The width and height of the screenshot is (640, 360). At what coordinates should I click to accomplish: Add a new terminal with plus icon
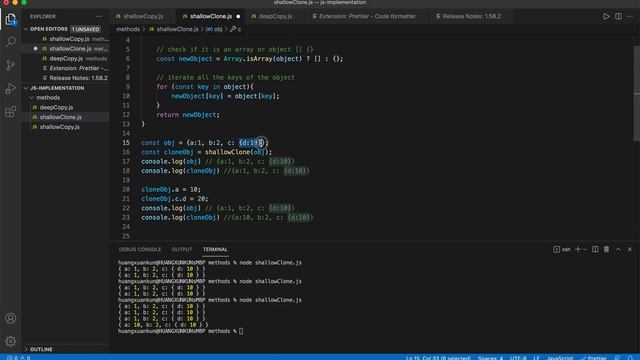point(578,249)
